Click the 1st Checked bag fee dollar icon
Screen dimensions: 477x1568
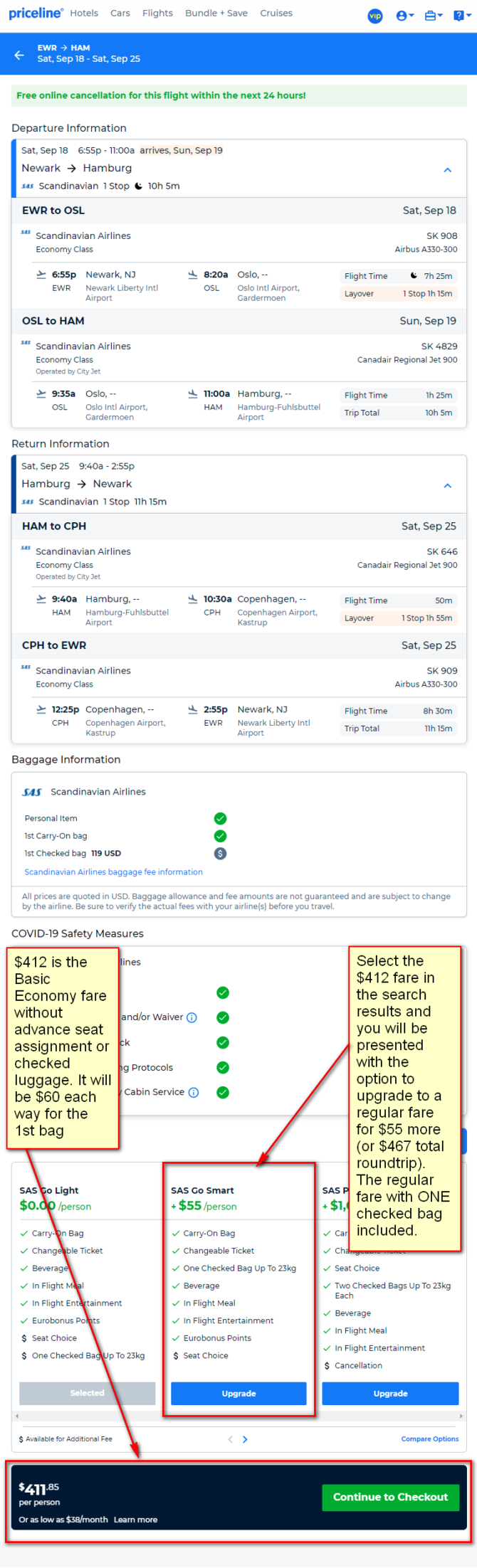pos(221,854)
